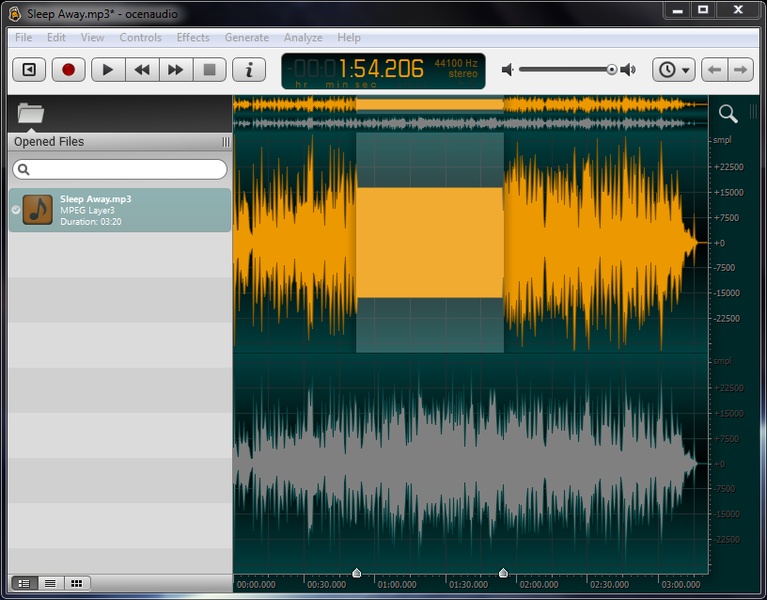This screenshot has width=767, height=600.
Task: Select Sleep Away.mp3 in Opened Files
Action: (x=120, y=210)
